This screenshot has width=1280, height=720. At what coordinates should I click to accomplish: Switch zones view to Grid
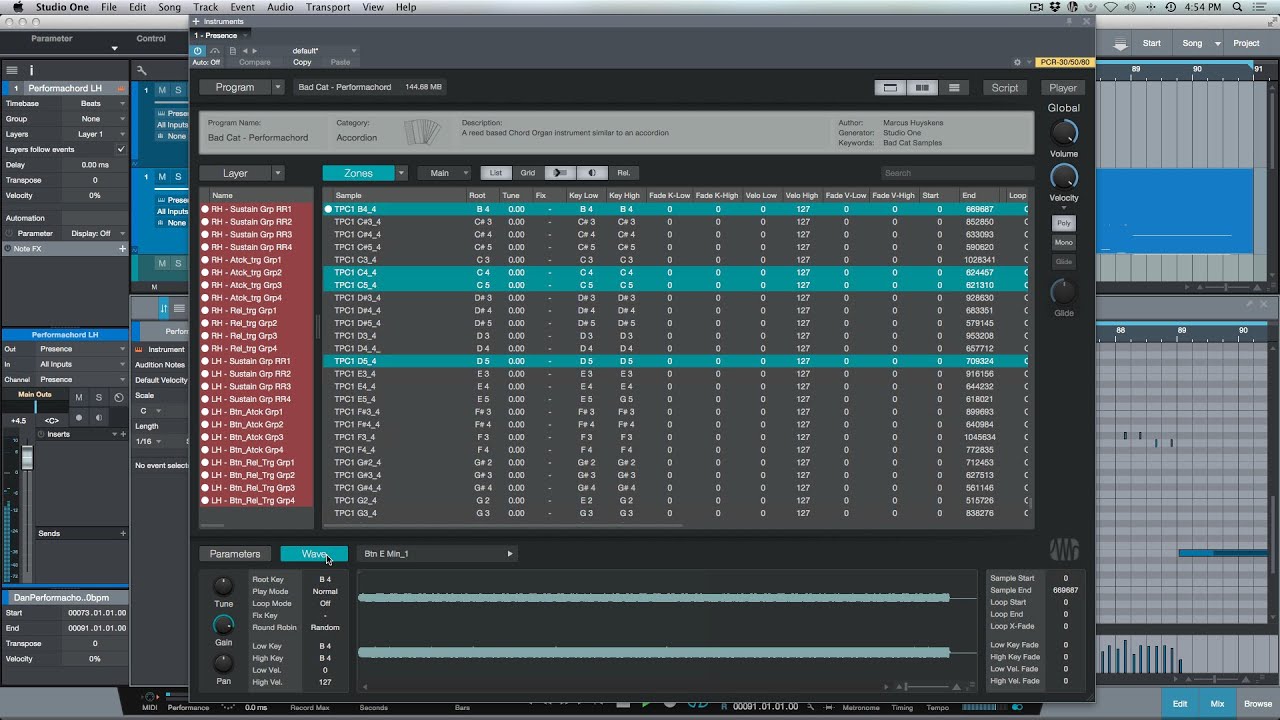point(527,173)
